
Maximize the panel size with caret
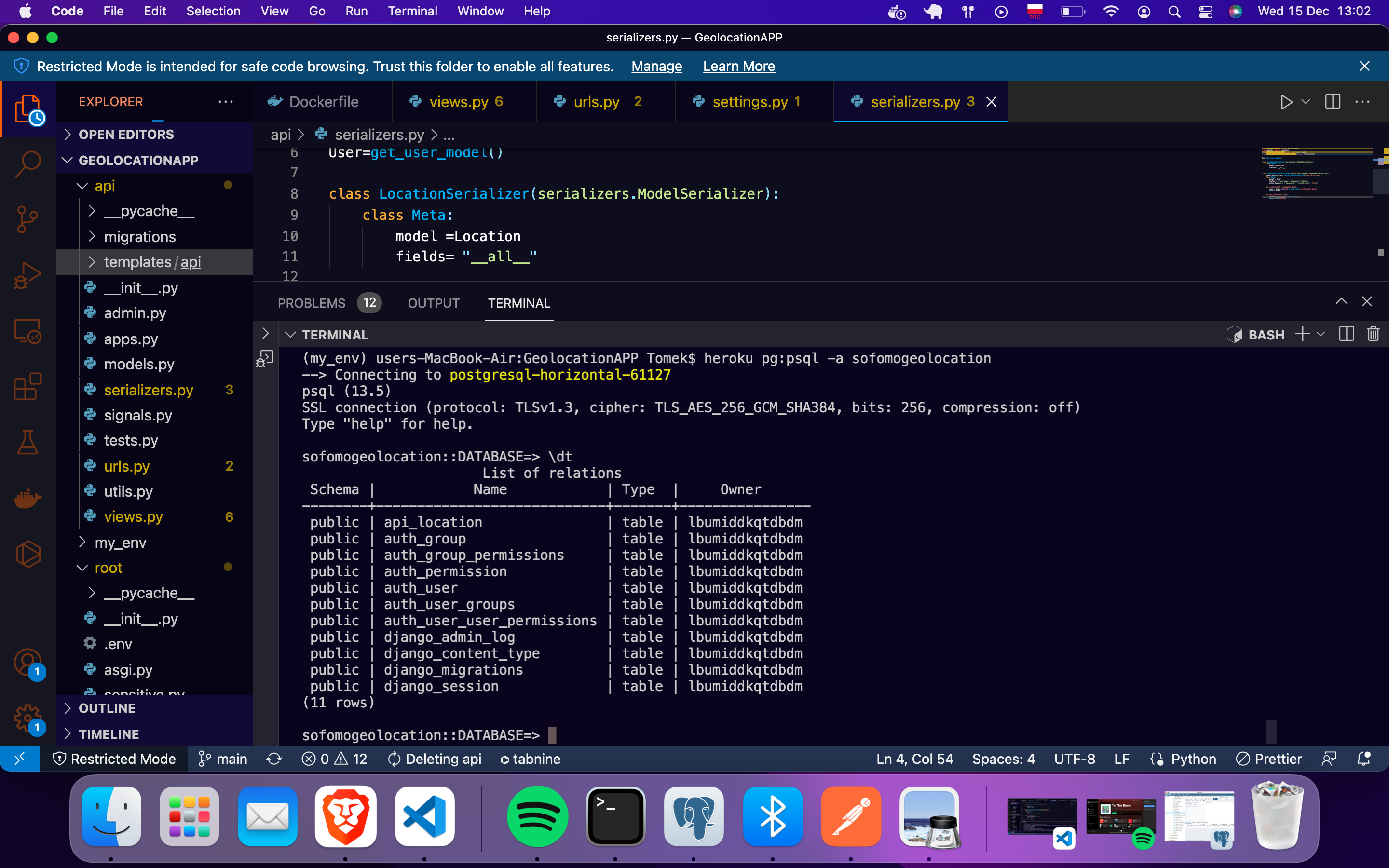pos(1341,302)
